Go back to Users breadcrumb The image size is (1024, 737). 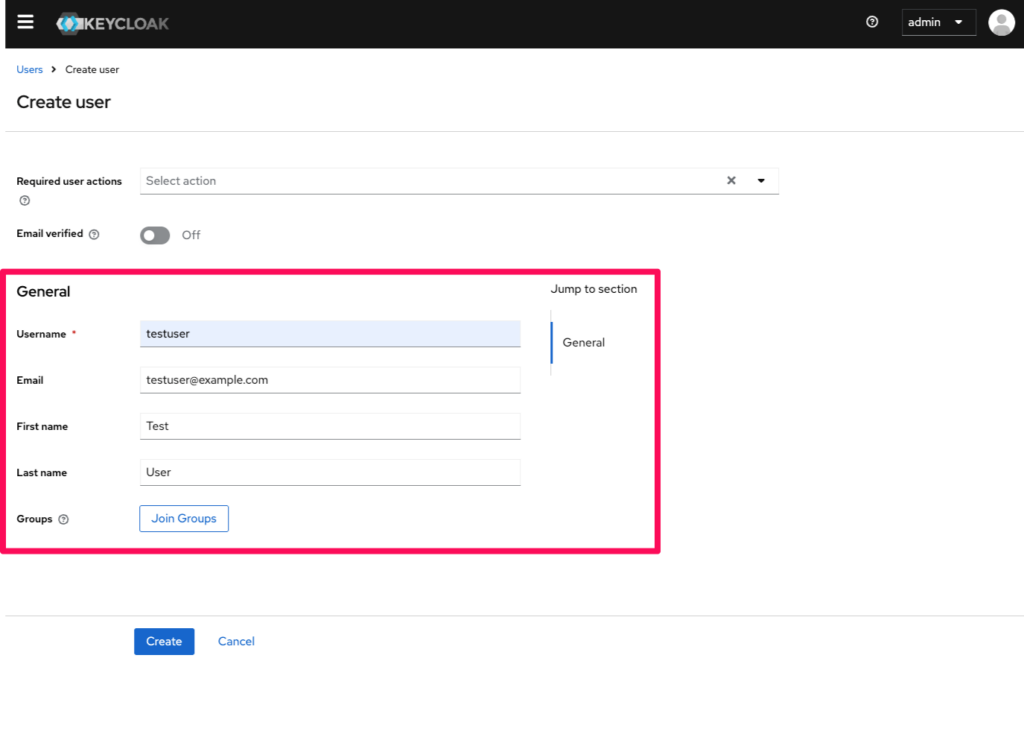coord(30,70)
